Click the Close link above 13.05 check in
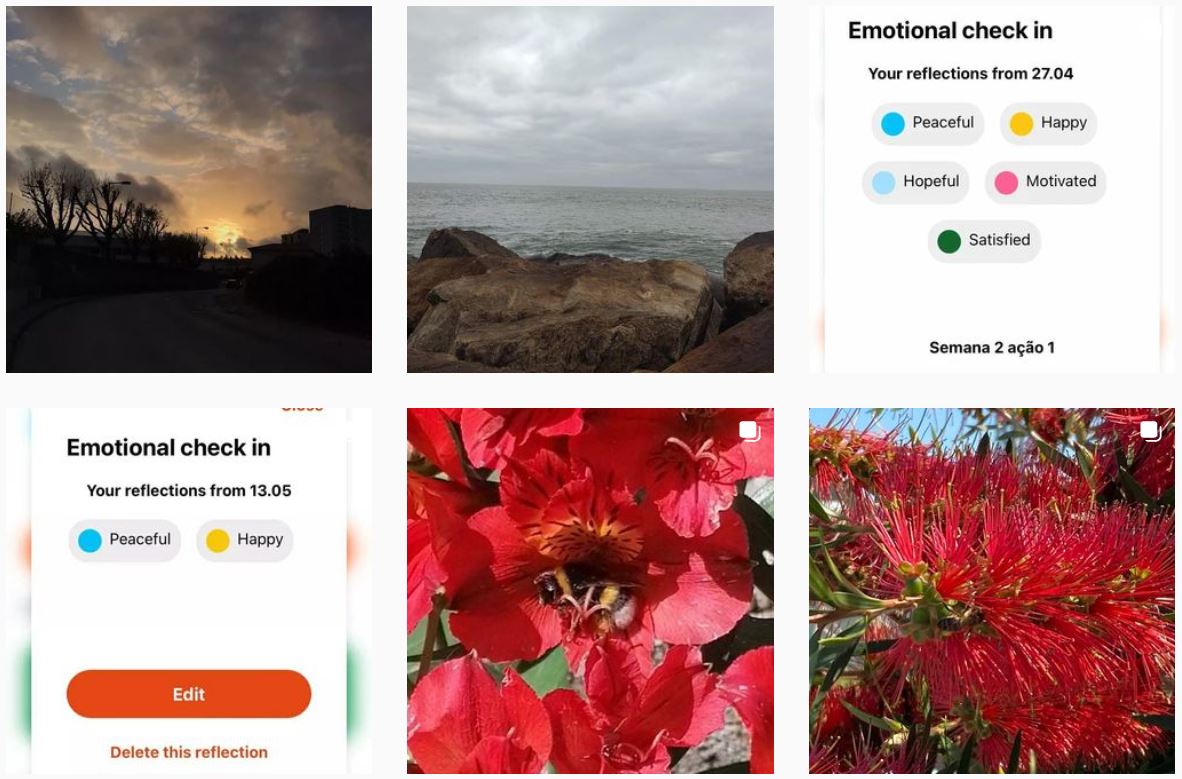 pos(302,409)
